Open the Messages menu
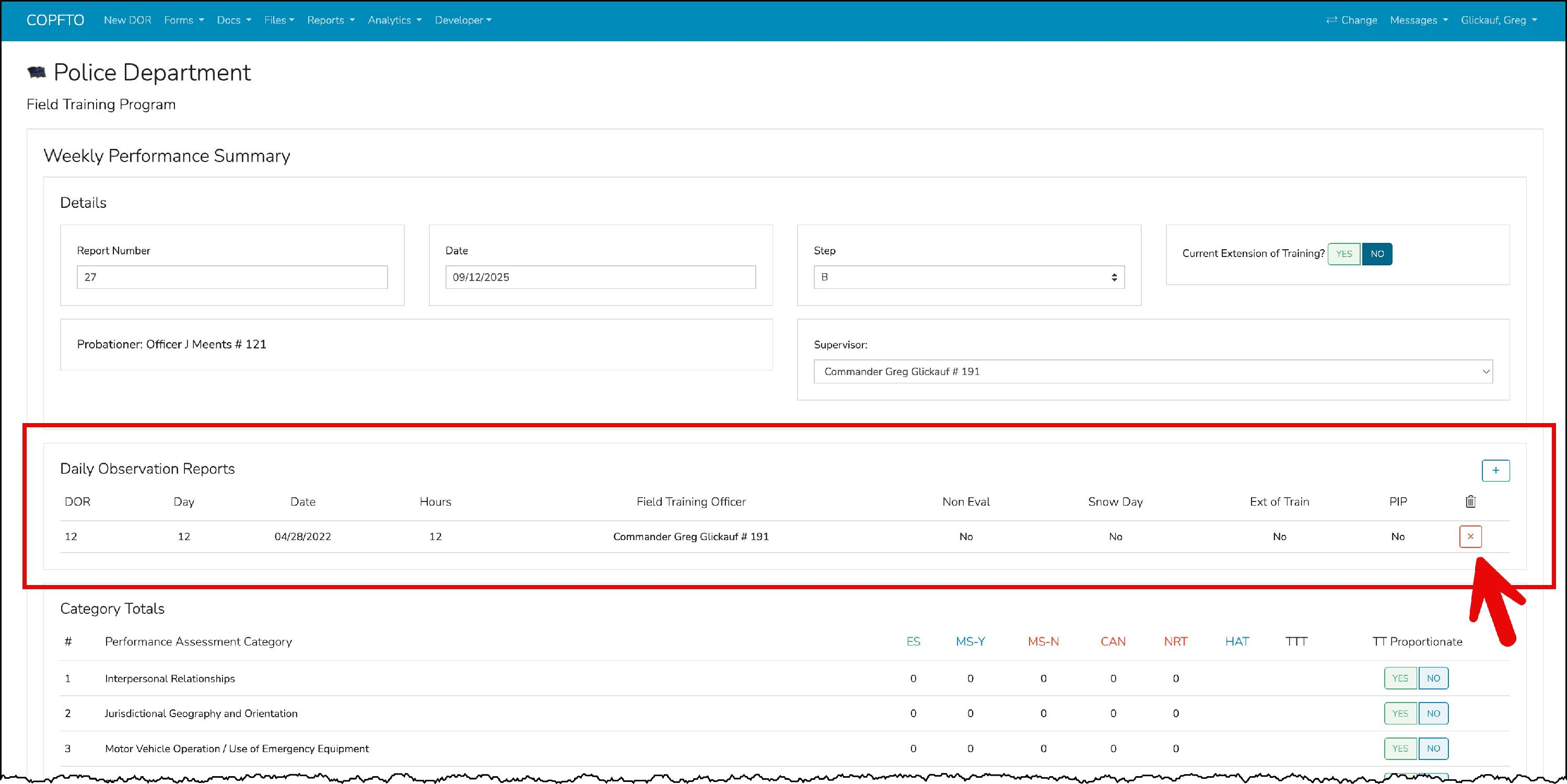1567x784 pixels. [1419, 20]
